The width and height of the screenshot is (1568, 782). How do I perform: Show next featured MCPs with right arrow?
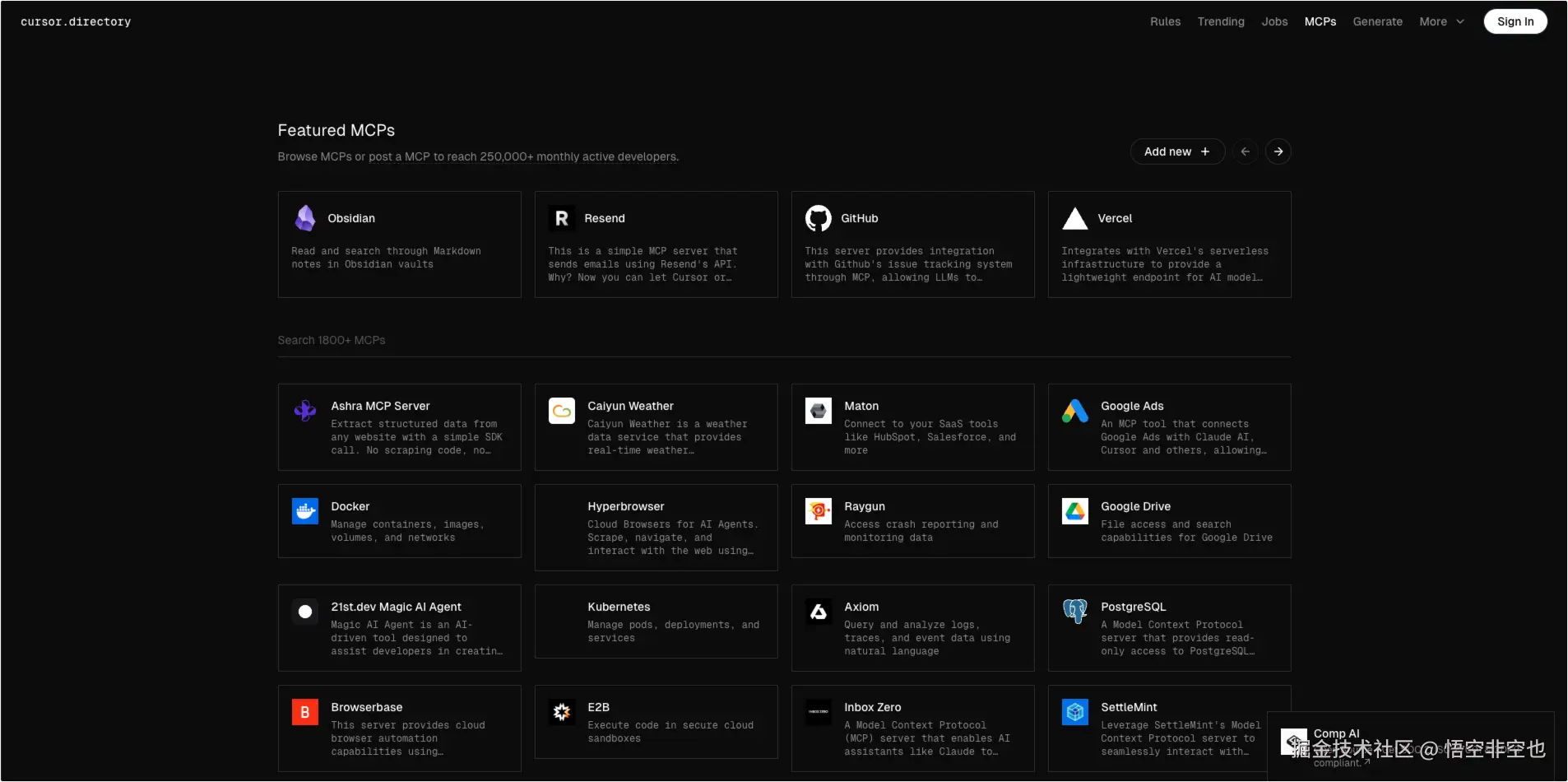1278,151
